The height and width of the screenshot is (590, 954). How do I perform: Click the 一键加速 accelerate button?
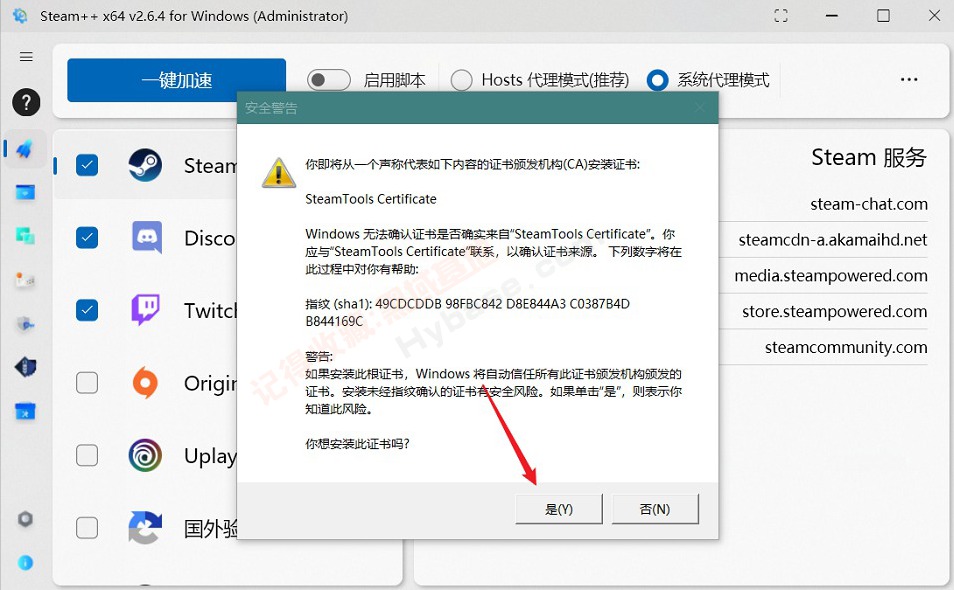point(176,80)
